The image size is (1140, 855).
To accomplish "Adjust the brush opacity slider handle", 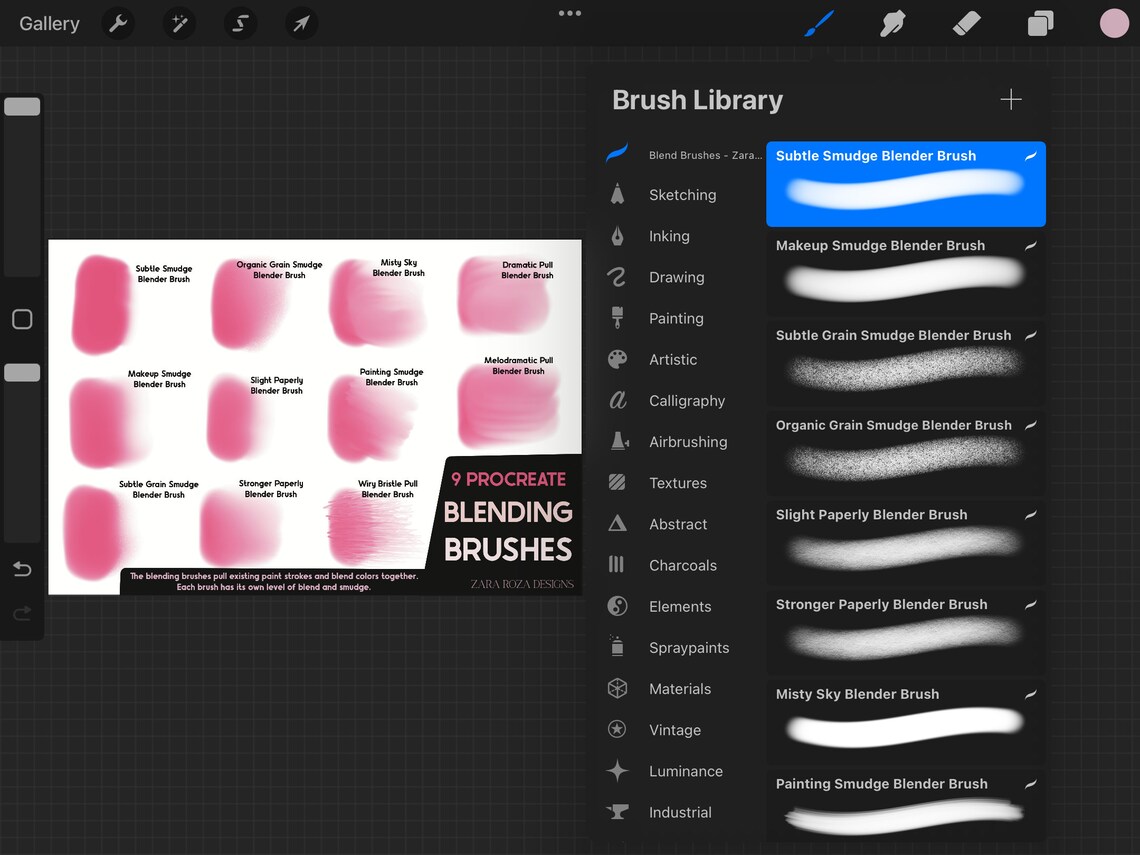I will coord(23,373).
